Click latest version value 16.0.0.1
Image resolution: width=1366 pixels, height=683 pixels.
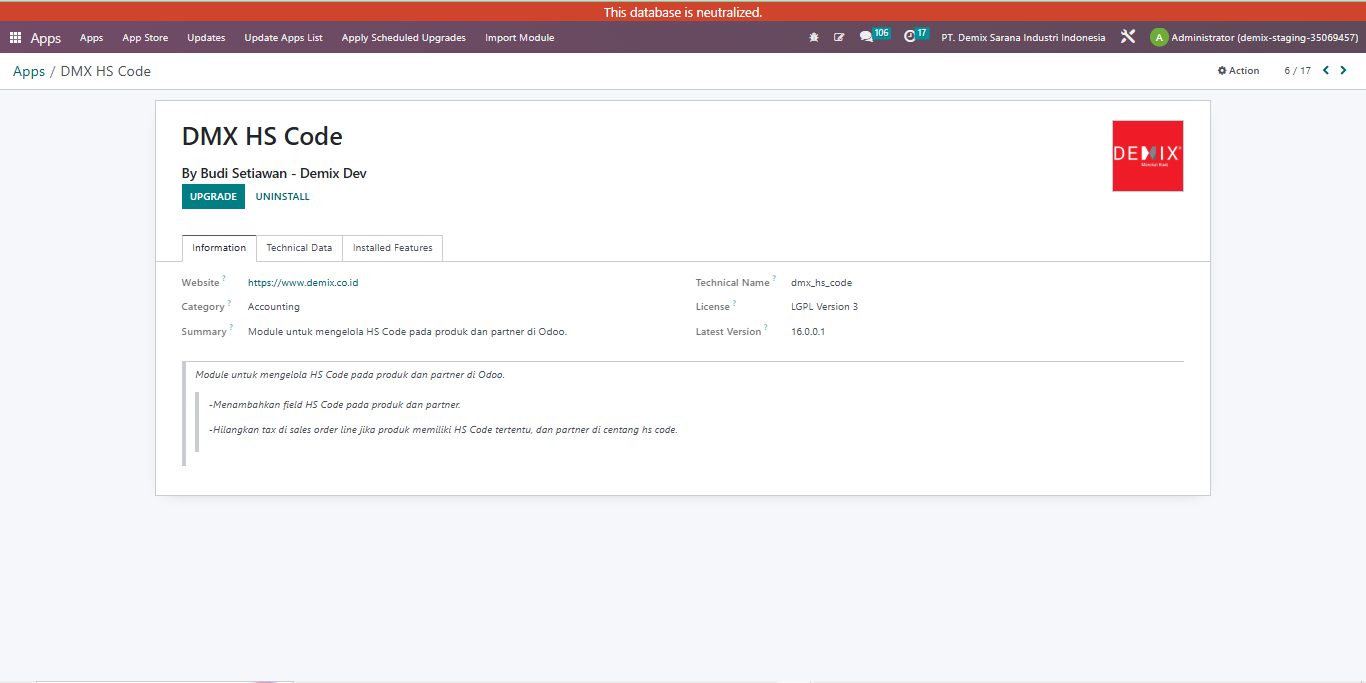pyautogui.click(x=808, y=332)
